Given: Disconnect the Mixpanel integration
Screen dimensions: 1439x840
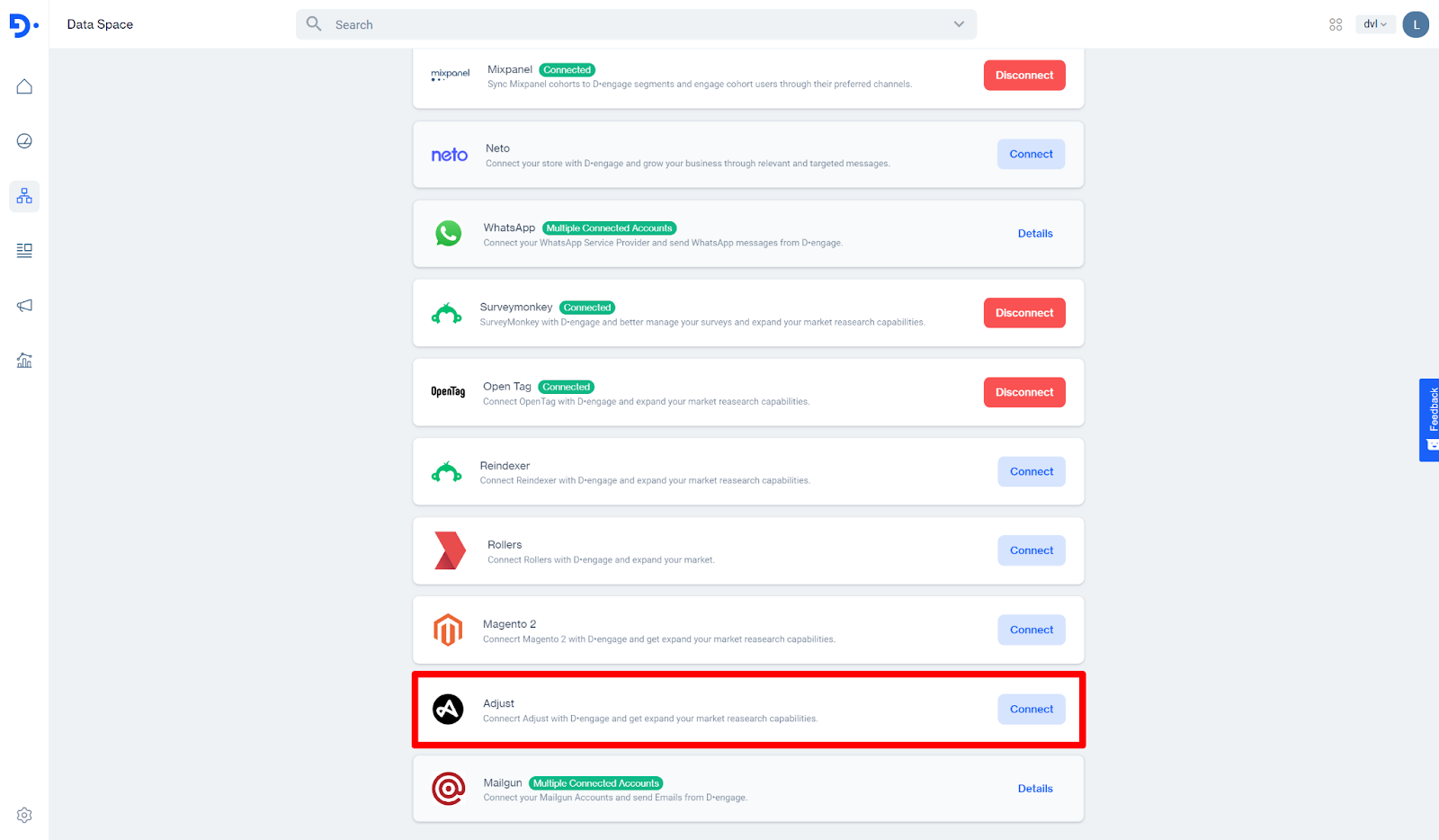Looking at the screenshot, I should tap(1024, 76).
